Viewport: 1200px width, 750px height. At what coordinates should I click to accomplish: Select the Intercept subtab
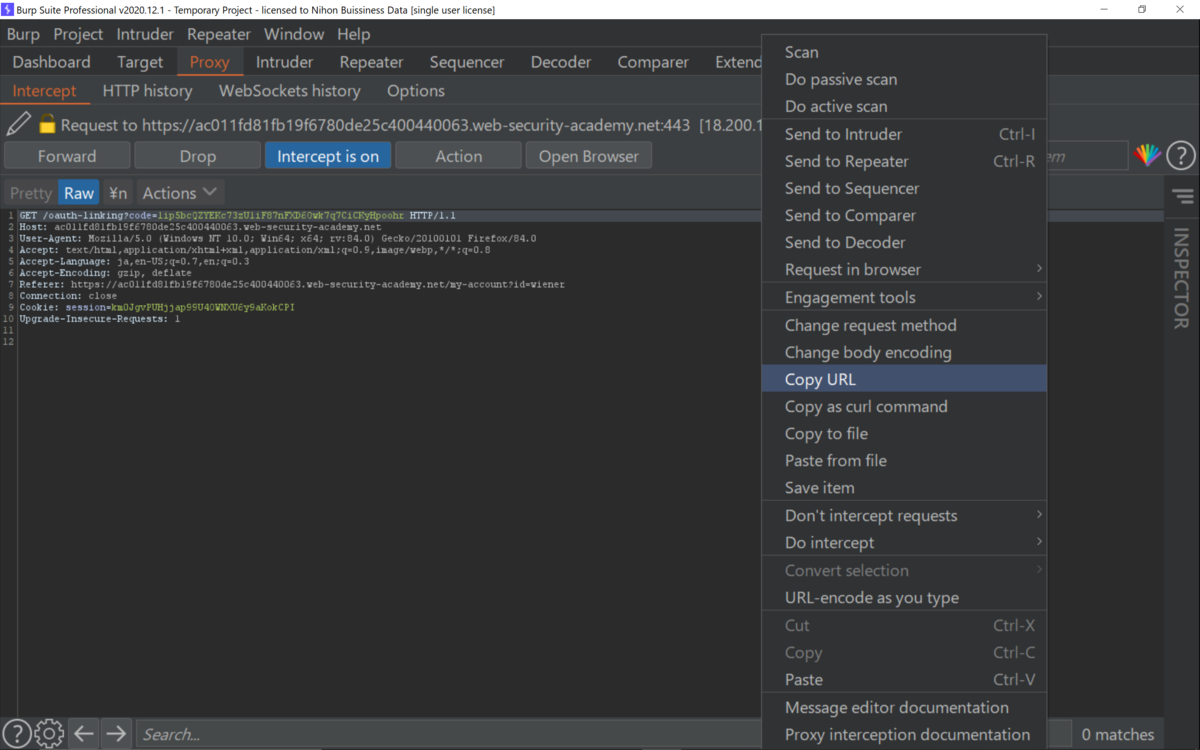pyautogui.click(x=44, y=90)
